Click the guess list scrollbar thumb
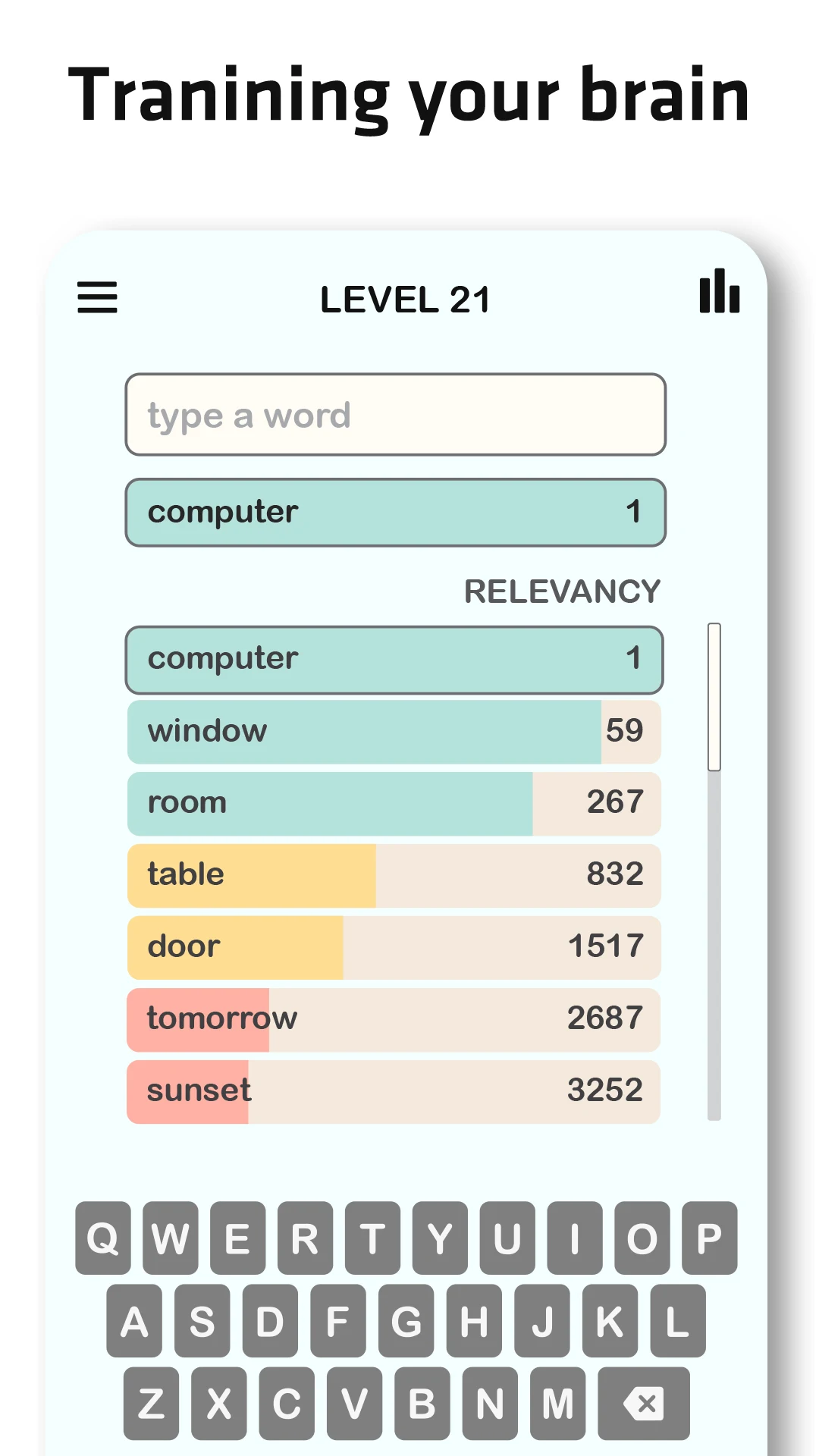 click(x=714, y=697)
